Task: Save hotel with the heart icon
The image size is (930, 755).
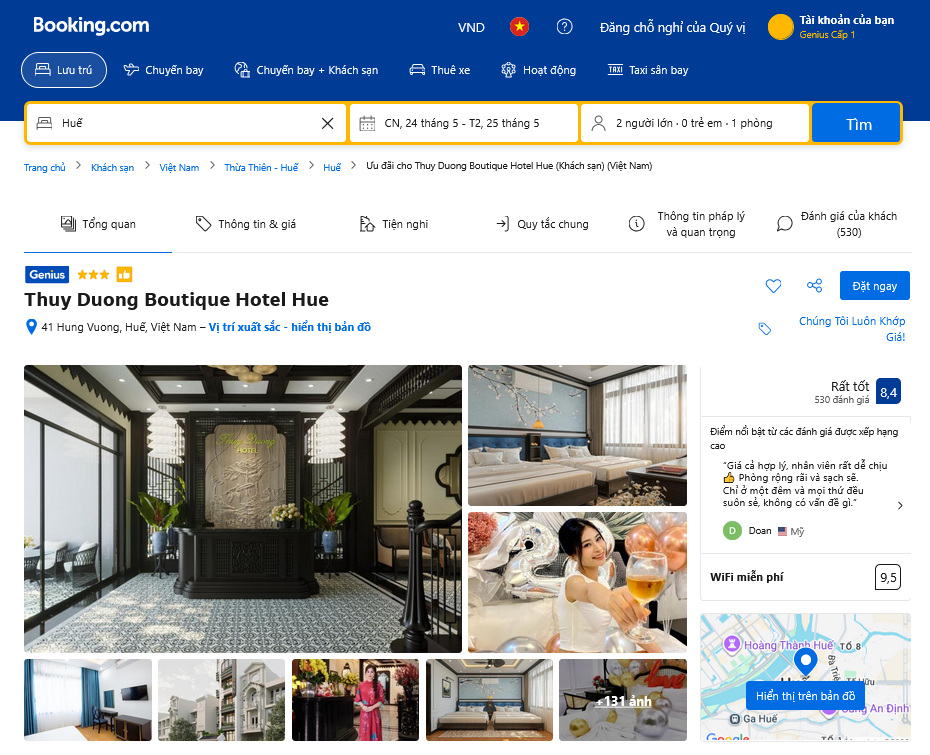Action: click(773, 286)
